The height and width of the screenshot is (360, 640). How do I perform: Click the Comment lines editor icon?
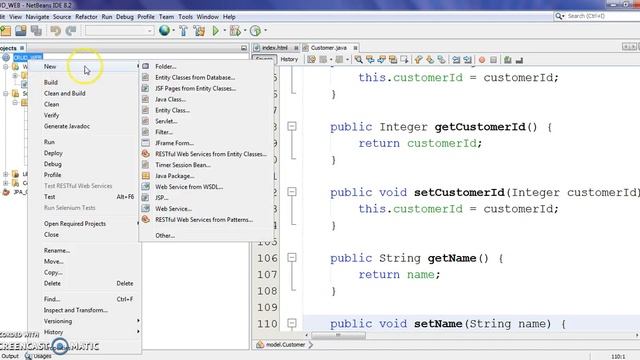tap(507, 60)
